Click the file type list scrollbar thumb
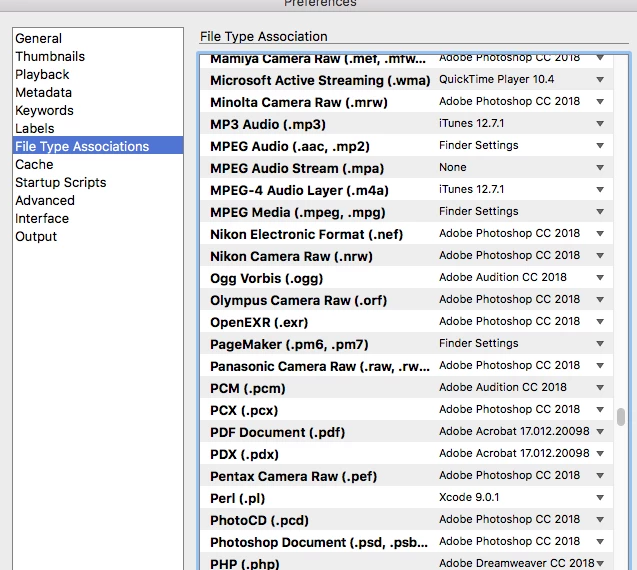The height and width of the screenshot is (570, 637). coord(620,417)
